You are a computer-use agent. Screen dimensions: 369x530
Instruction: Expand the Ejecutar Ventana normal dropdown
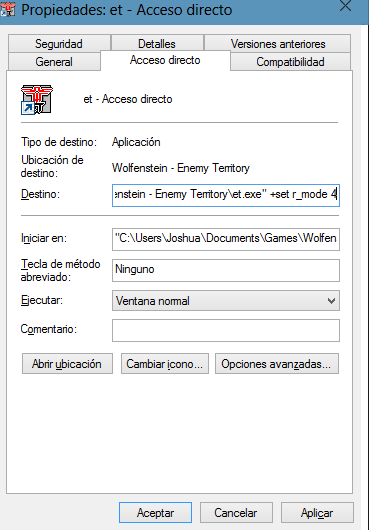pos(226,300)
